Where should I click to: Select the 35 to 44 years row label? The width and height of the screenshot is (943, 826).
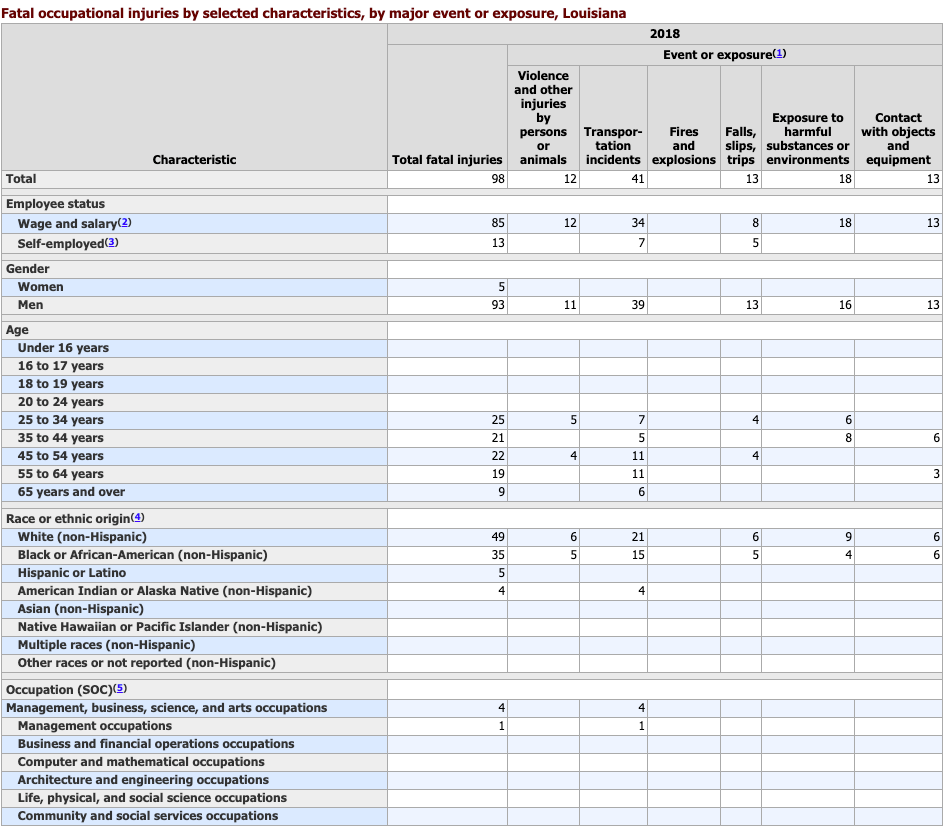[x=60, y=438]
